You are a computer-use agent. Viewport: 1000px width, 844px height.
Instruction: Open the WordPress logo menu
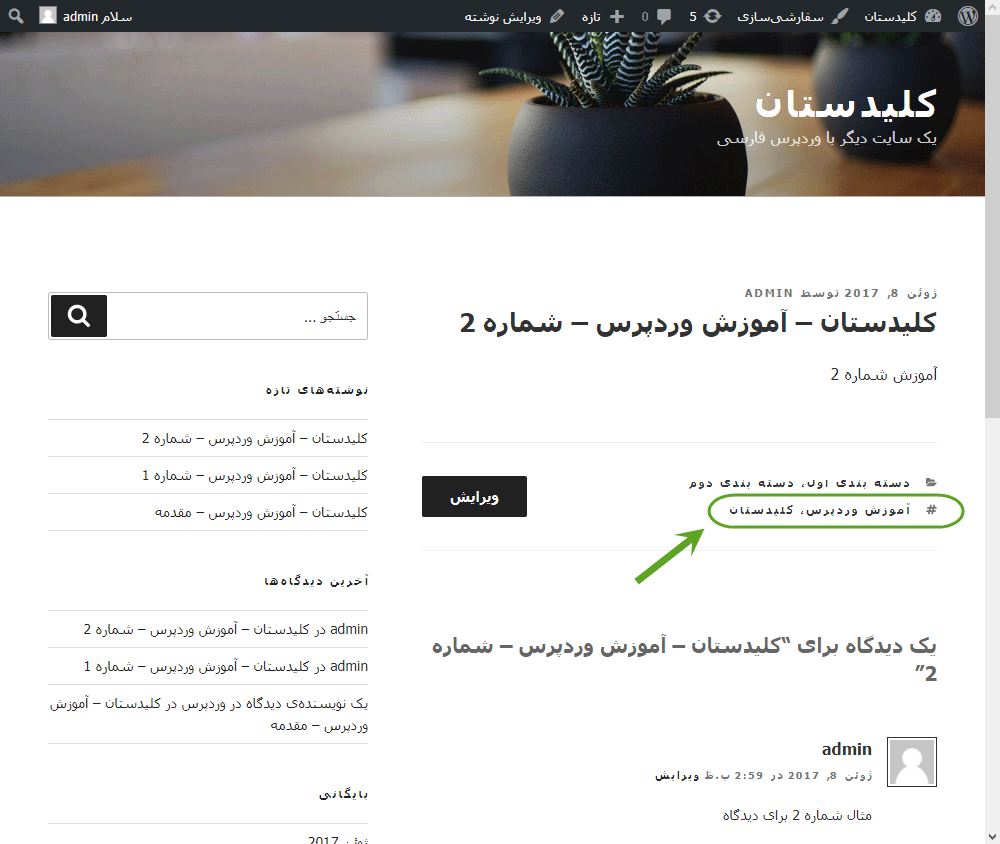967,16
